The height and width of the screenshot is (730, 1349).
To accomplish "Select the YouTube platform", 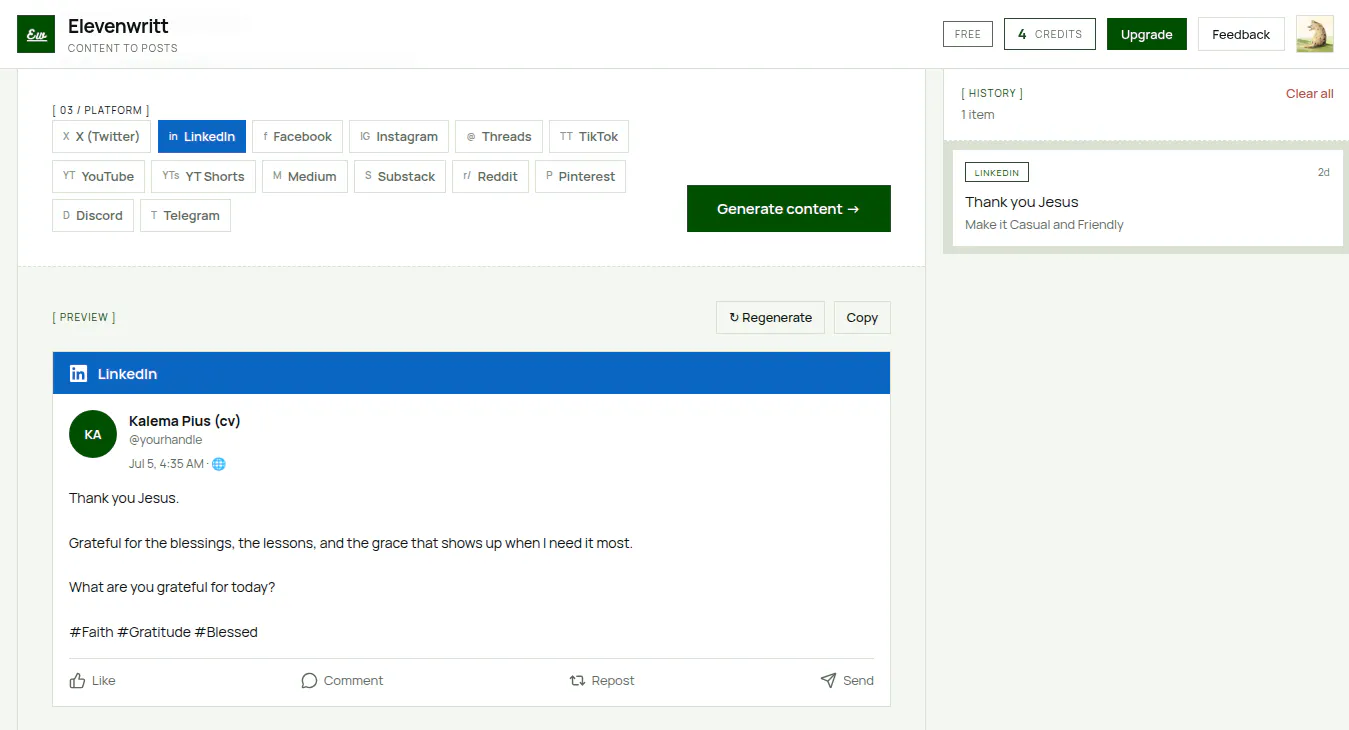I will coord(99,177).
